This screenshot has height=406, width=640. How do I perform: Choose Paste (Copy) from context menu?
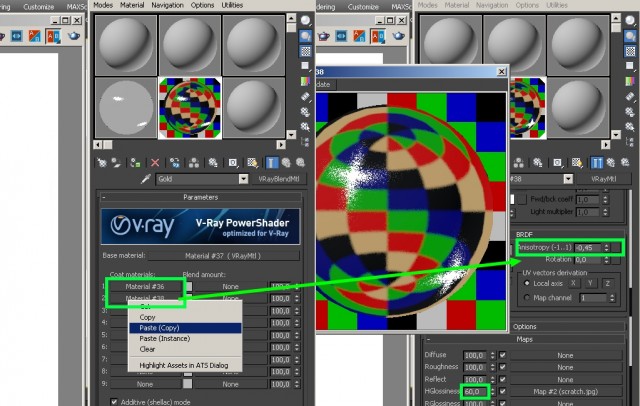(x=185, y=328)
